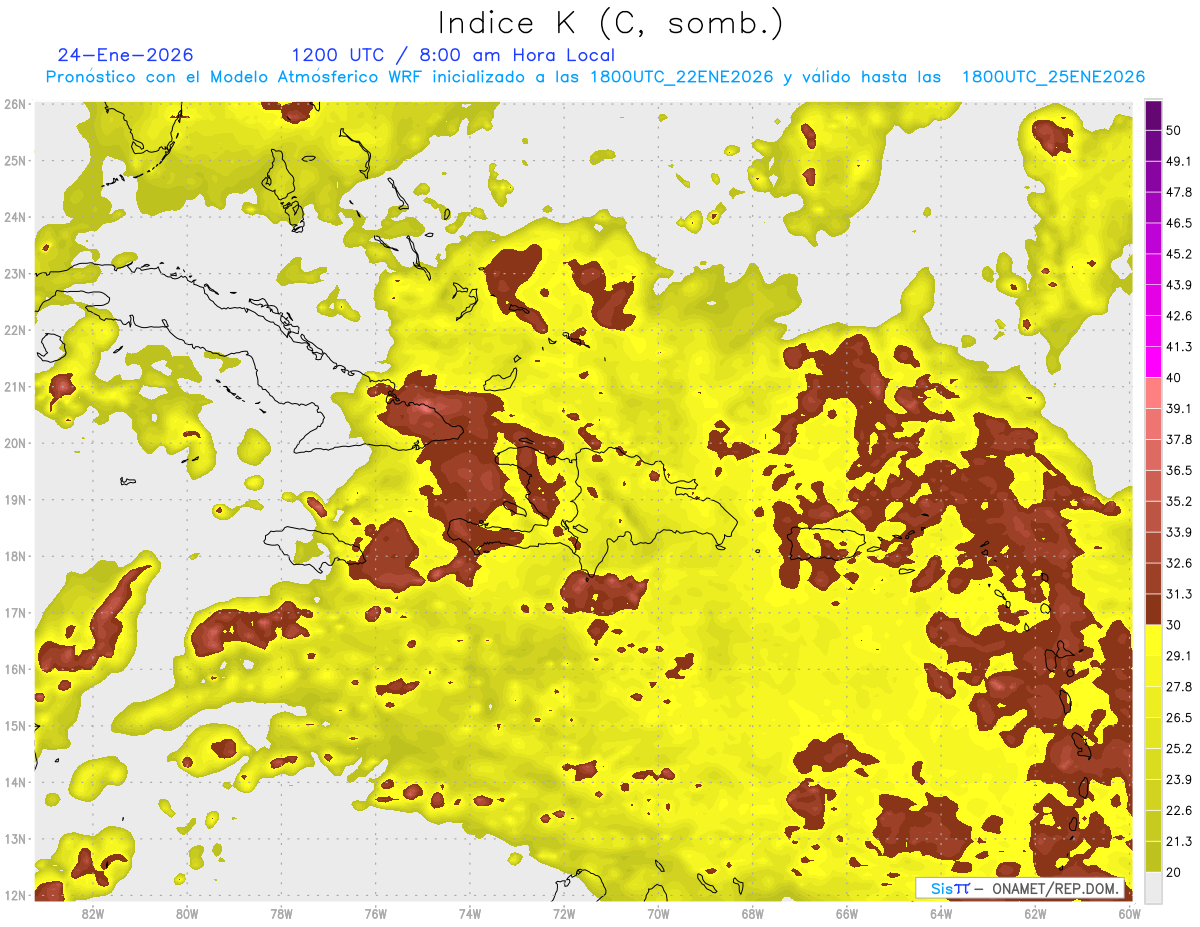Click the colorbar value '43.9'
This screenshot has height=927, width=1200.
(1179, 285)
